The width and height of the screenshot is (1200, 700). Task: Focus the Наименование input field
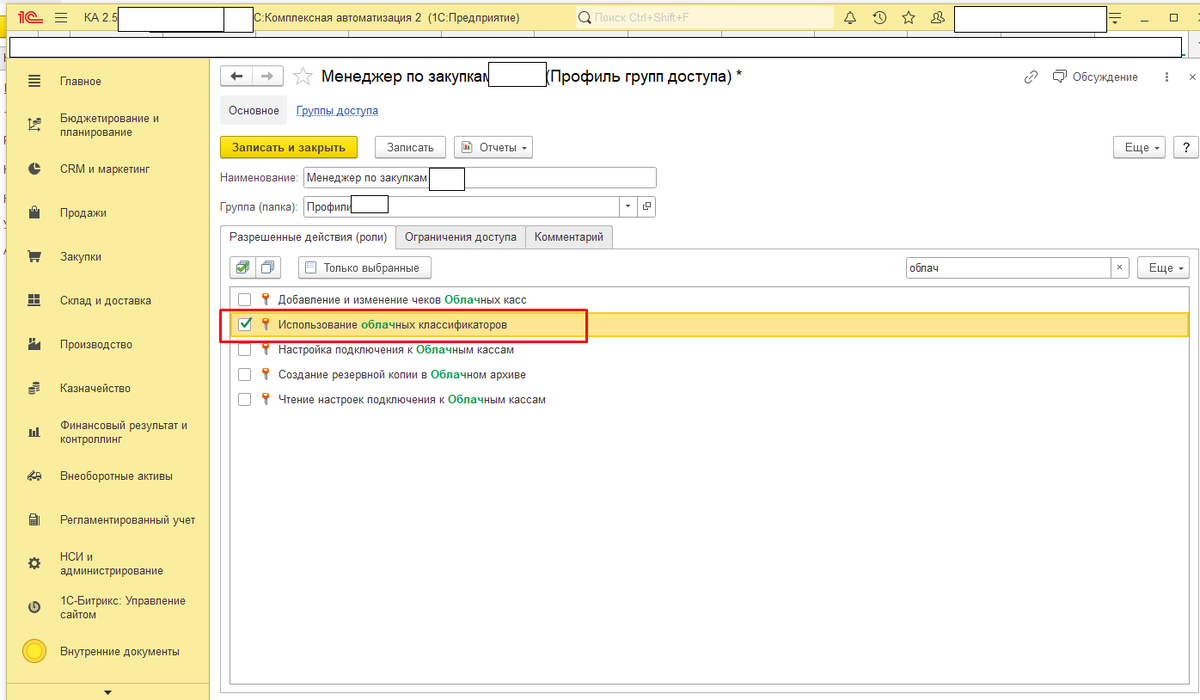click(x=480, y=178)
